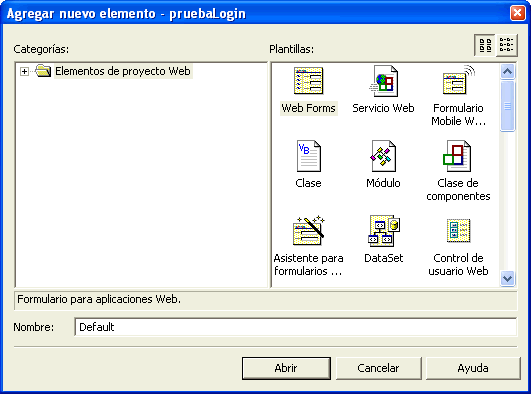The width and height of the screenshot is (531, 394).
Task: Click the Nombre text field containing Default
Action: [x=296, y=327]
